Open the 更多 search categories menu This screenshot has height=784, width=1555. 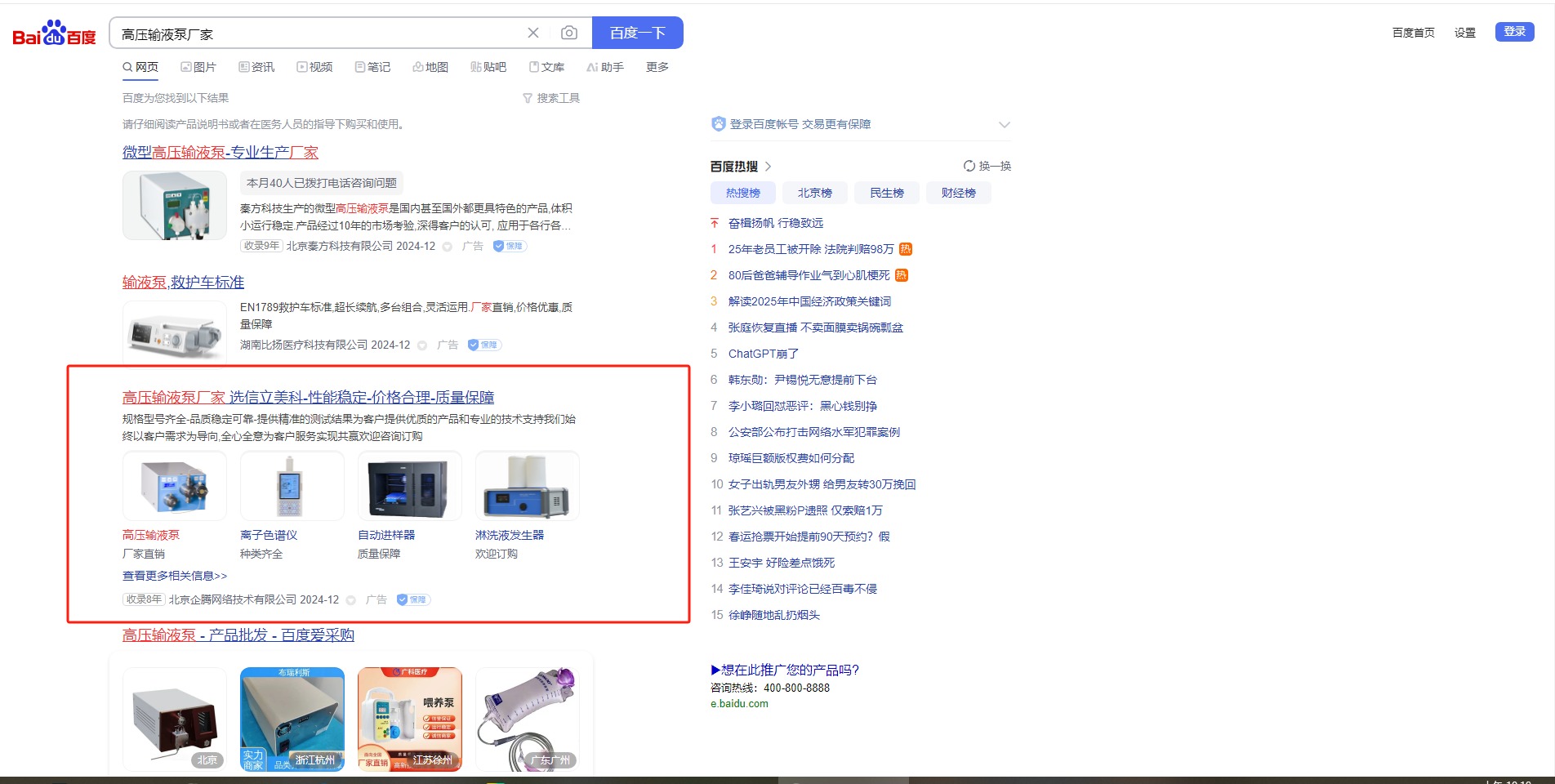pyautogui.click(x=657, y=67)
